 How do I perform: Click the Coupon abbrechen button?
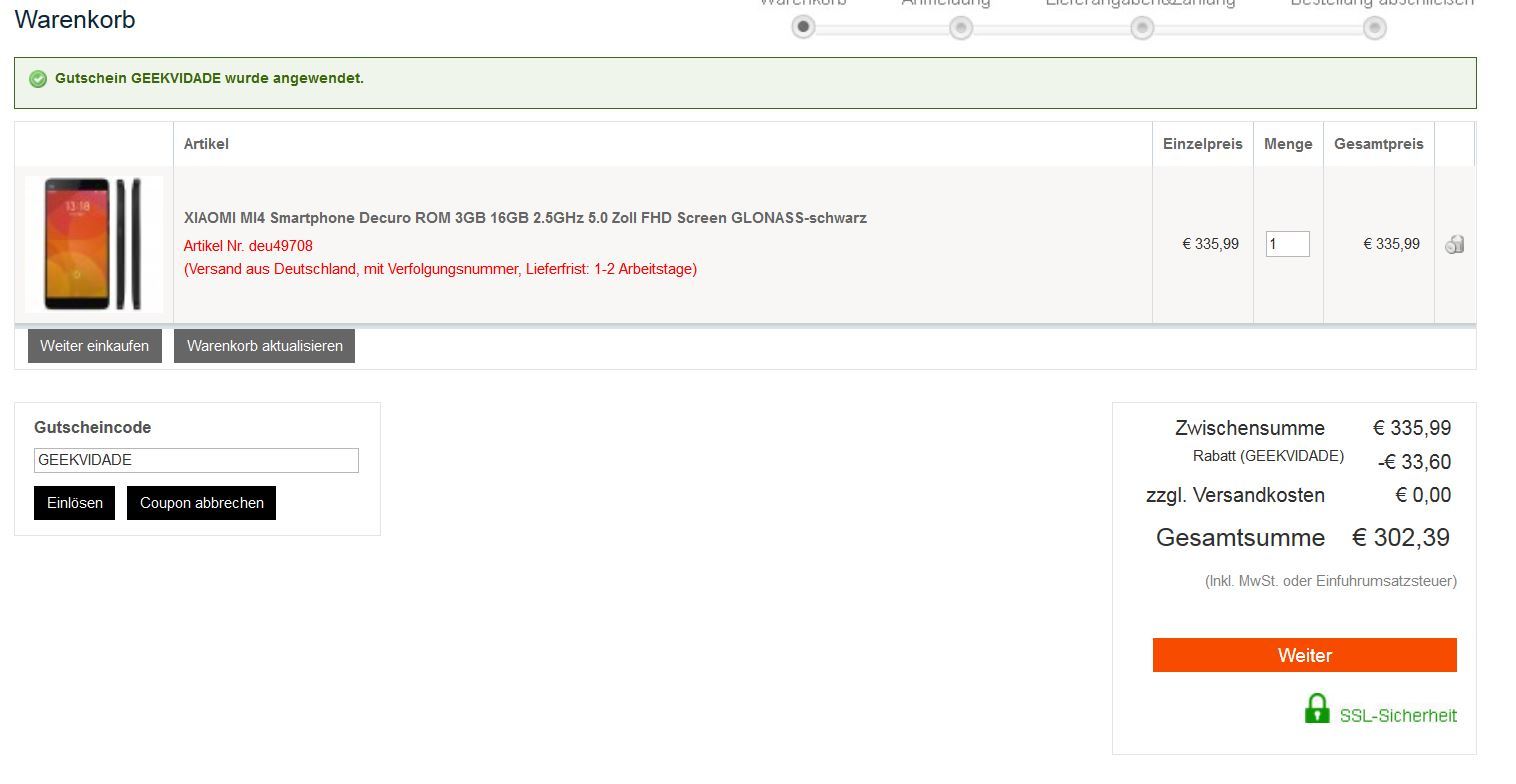click(x=201, y=503)
